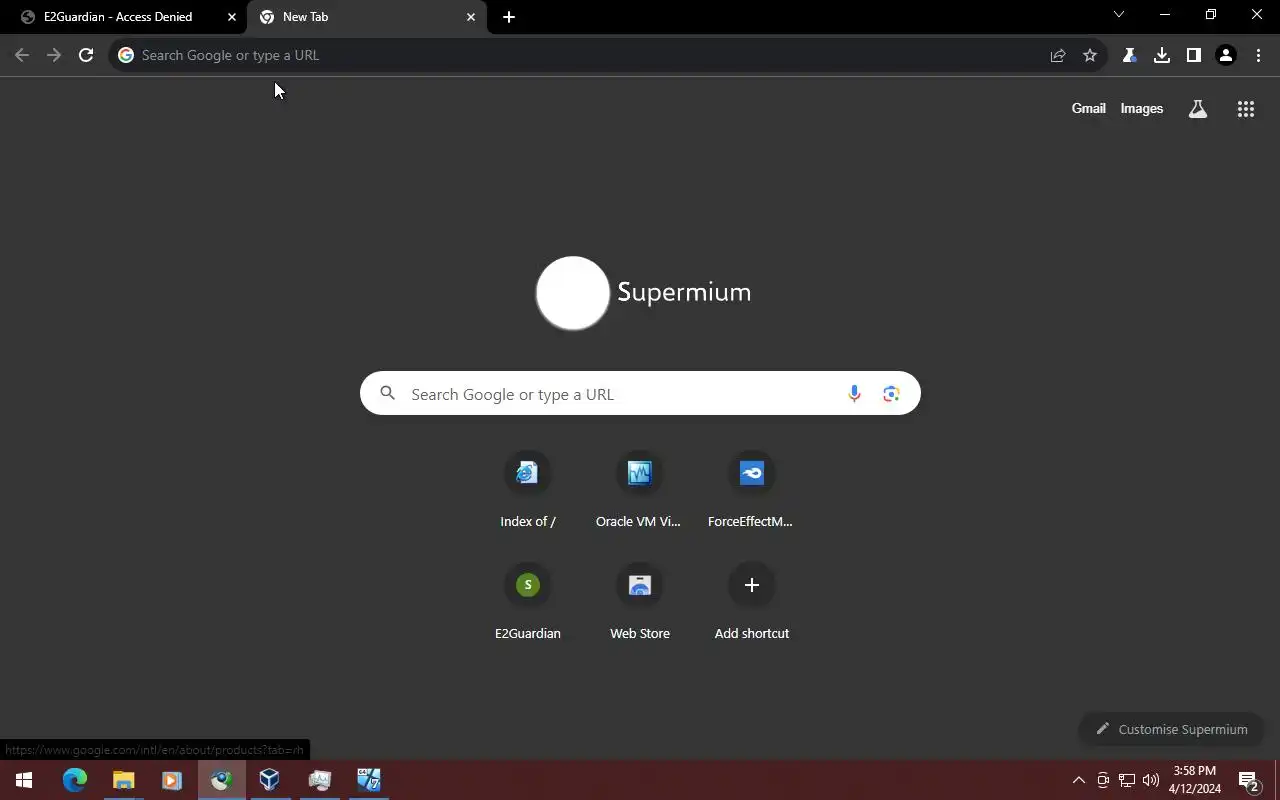Open the profile avatar icon
This screenshot has height=800, width=1280.
coord(1226,55)
